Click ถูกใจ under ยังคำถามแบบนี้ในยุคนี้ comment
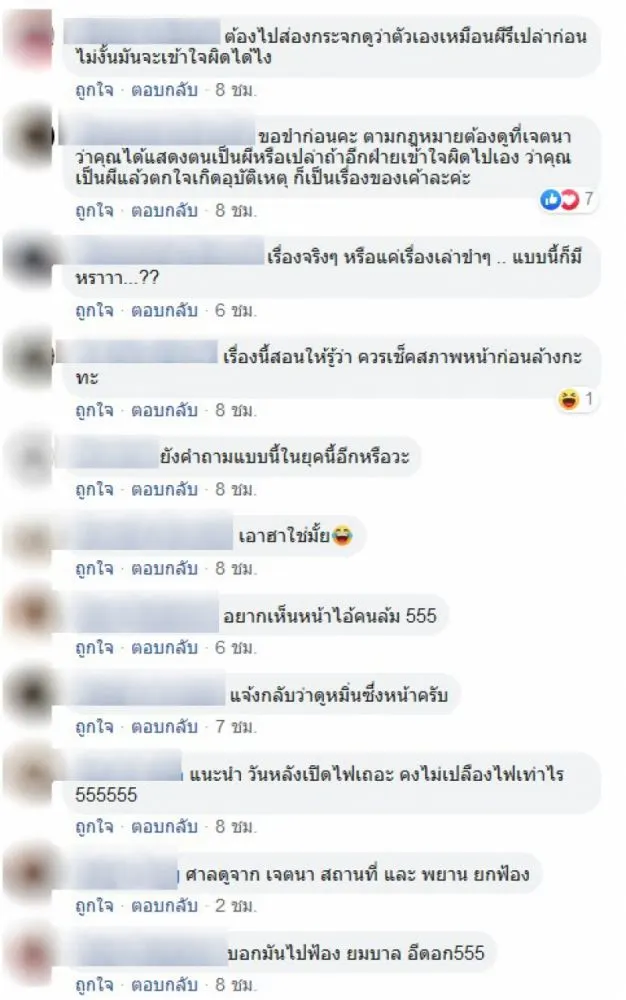The height and width of the screenshot is (1000, 626). tap(94, 489)
